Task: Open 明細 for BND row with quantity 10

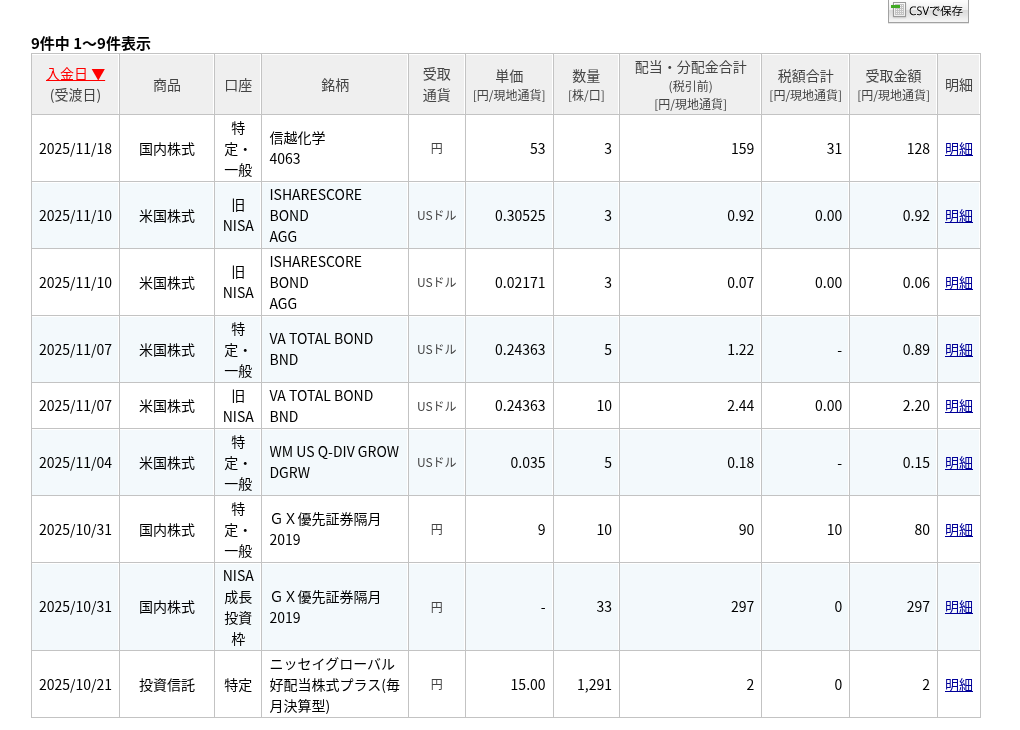Action: click(958, 405)
